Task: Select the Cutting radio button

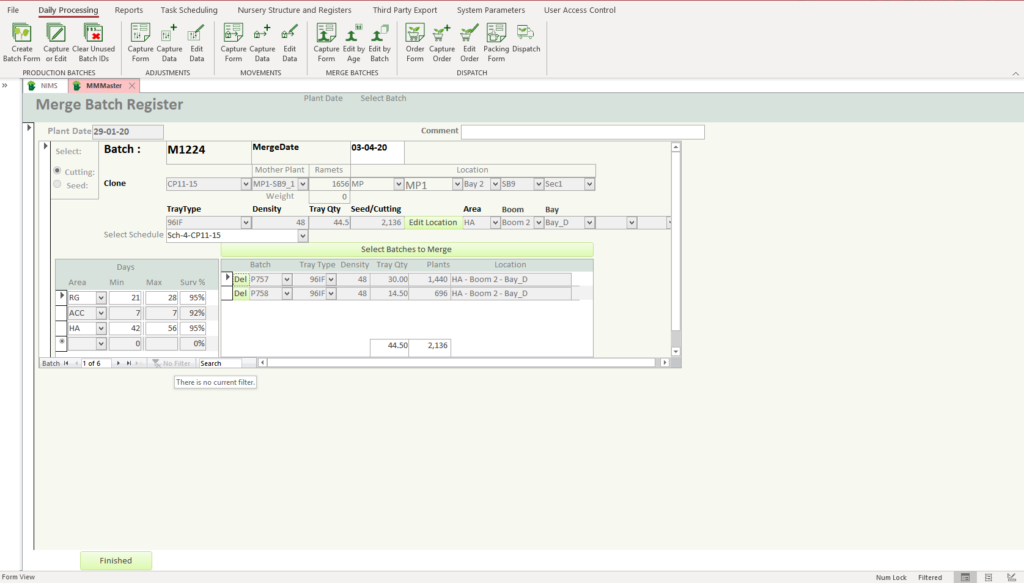Action: tap(57, 171)
